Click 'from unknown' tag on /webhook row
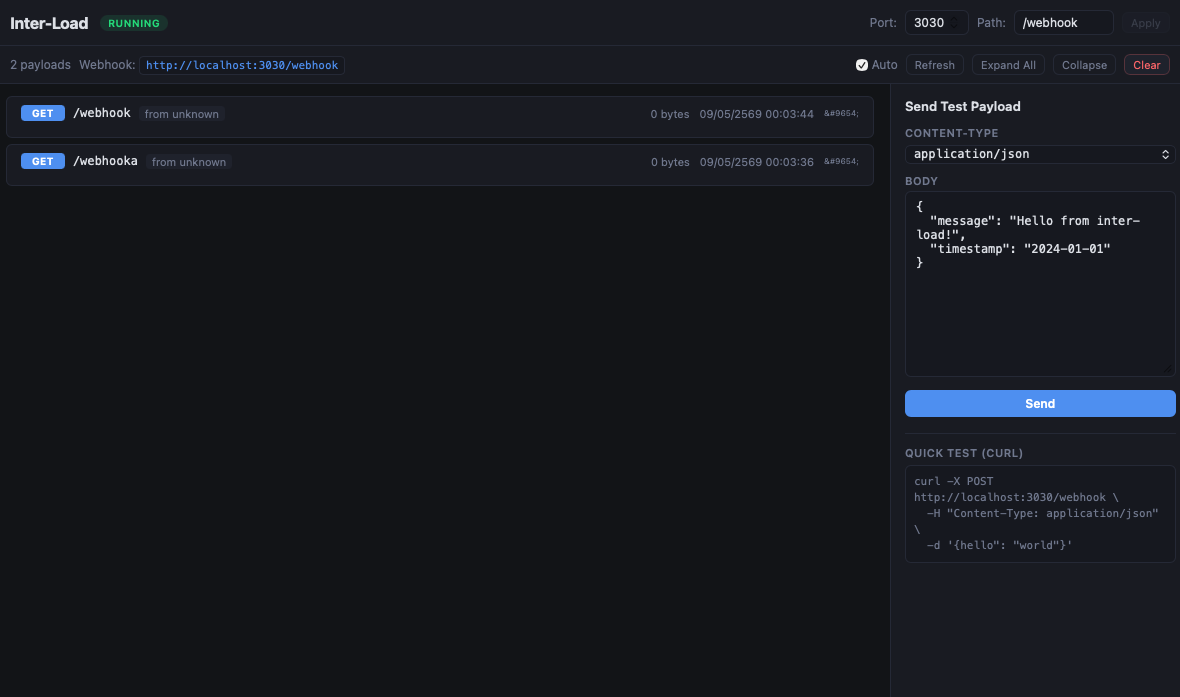This screenshot has width=1180, height=697. click(181, 114)
